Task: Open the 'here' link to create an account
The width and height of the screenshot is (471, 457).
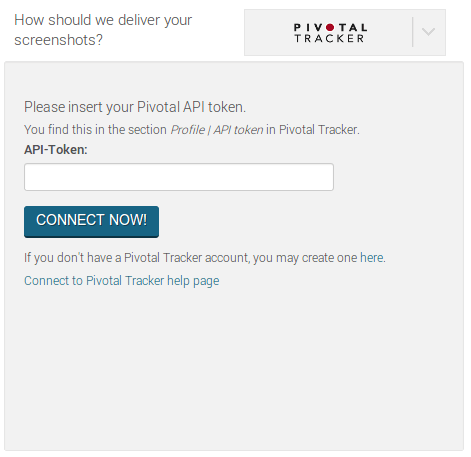Action: click(372, 258)
